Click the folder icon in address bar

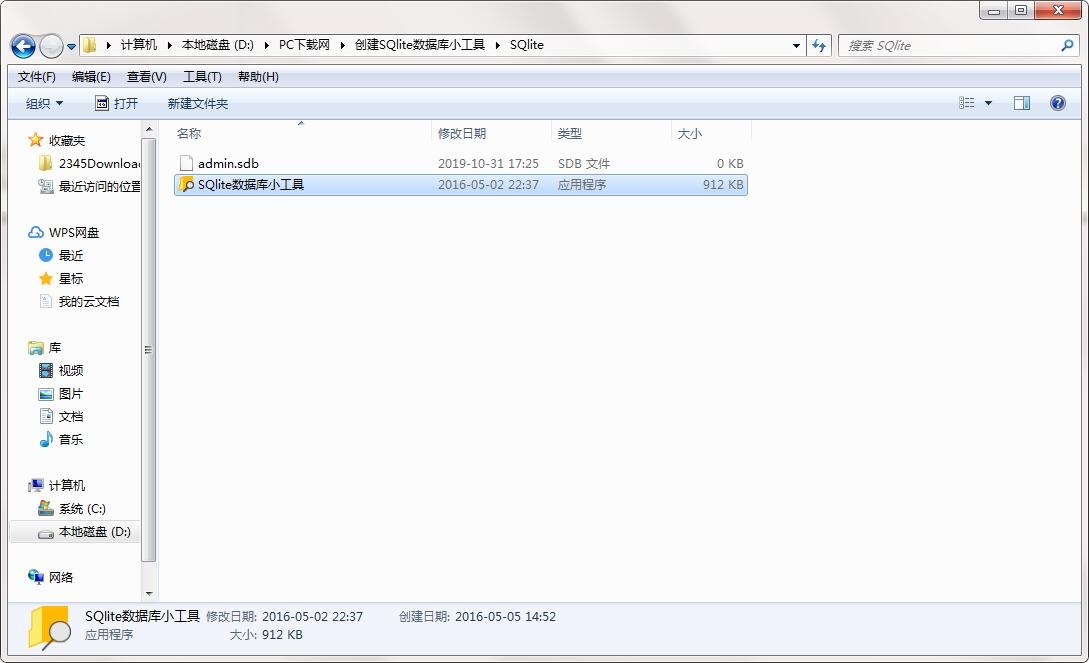pyautogui.click(x=90, y=46)
